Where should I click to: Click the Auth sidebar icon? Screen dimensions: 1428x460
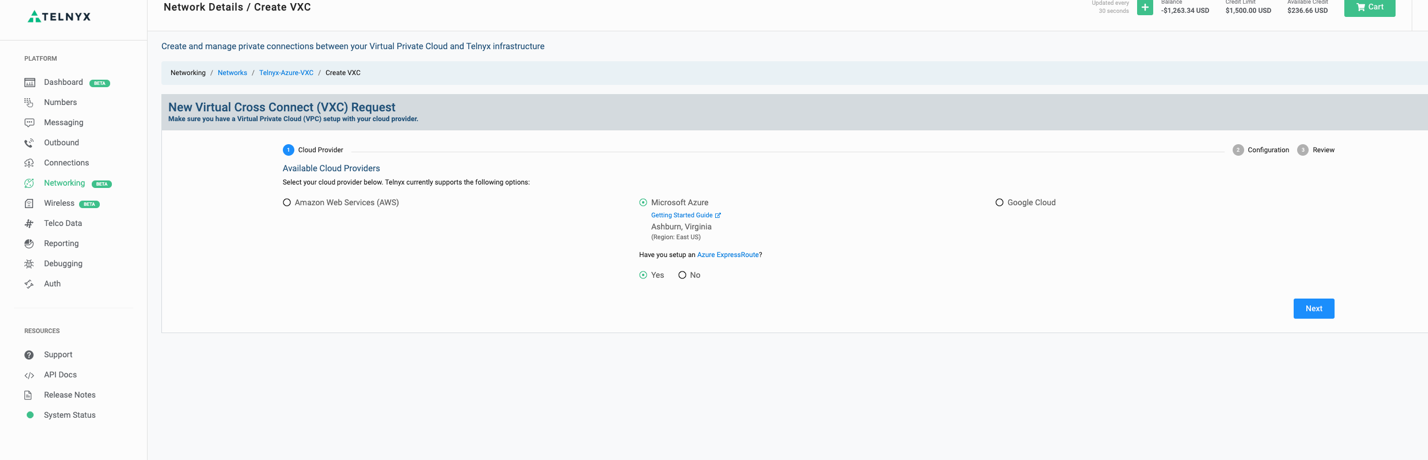coord(29,284)
